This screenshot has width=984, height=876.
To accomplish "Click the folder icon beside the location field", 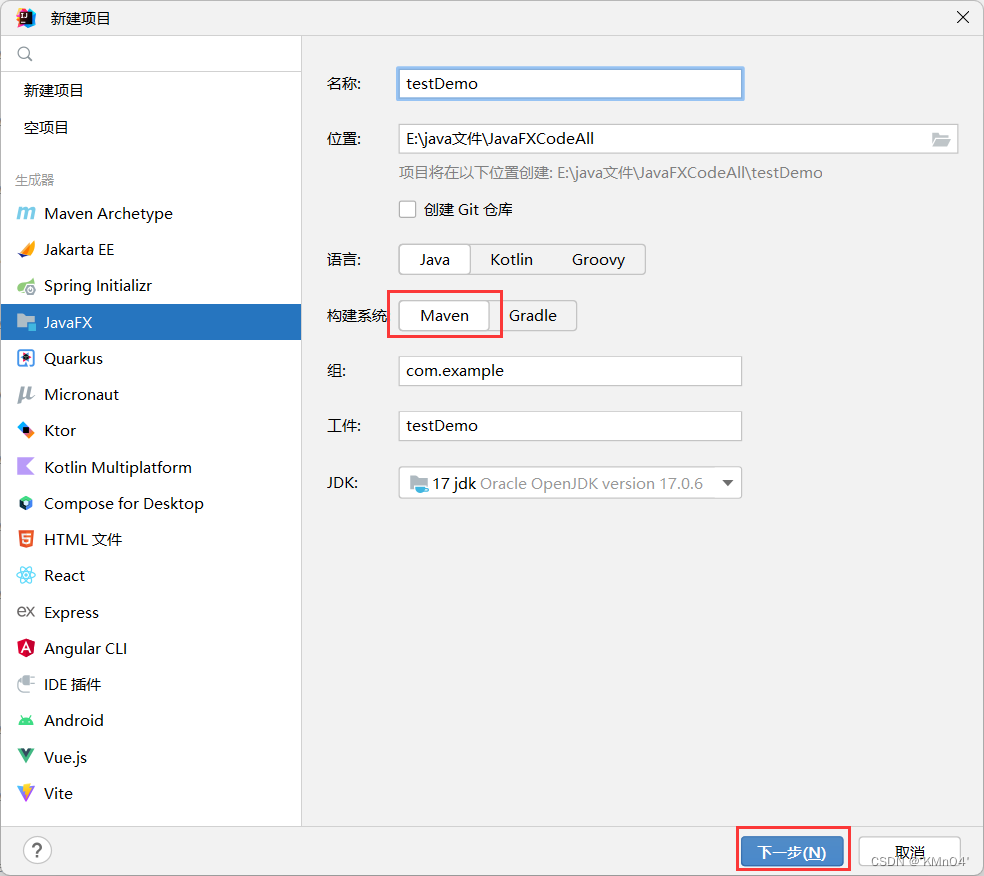I will [x=941, y=139].
